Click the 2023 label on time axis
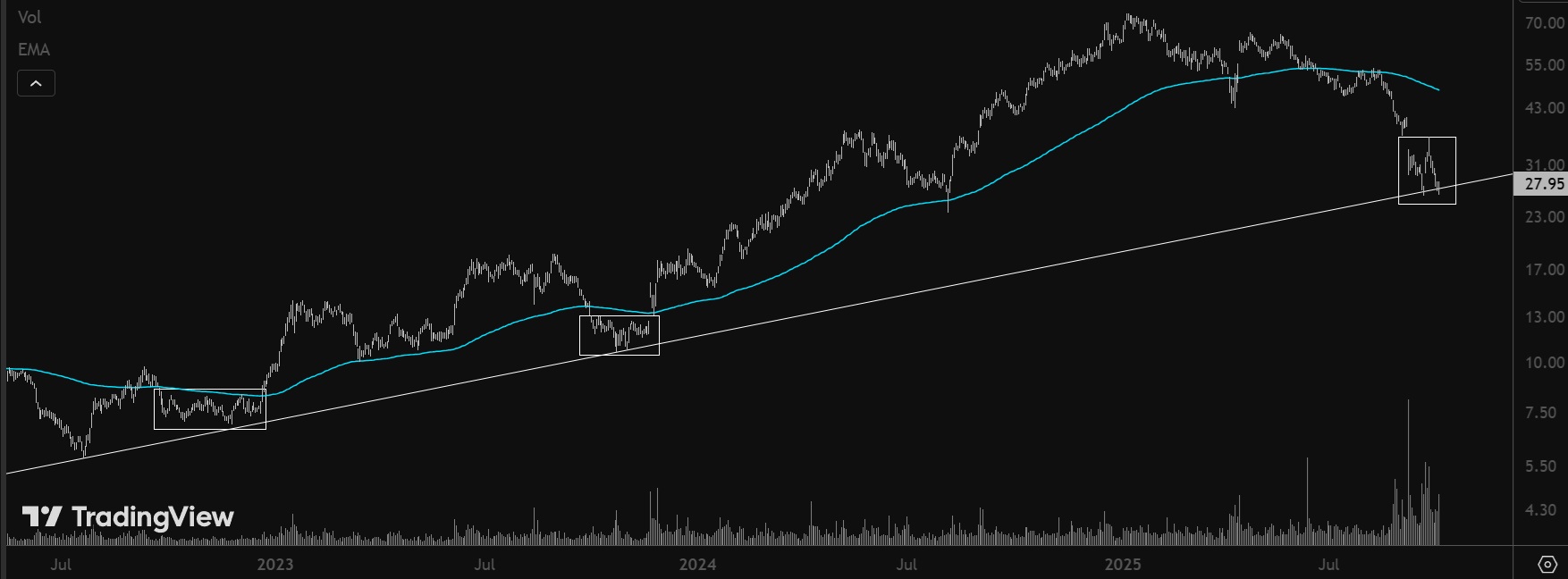 pyautogui.click(x=274, y=564)
